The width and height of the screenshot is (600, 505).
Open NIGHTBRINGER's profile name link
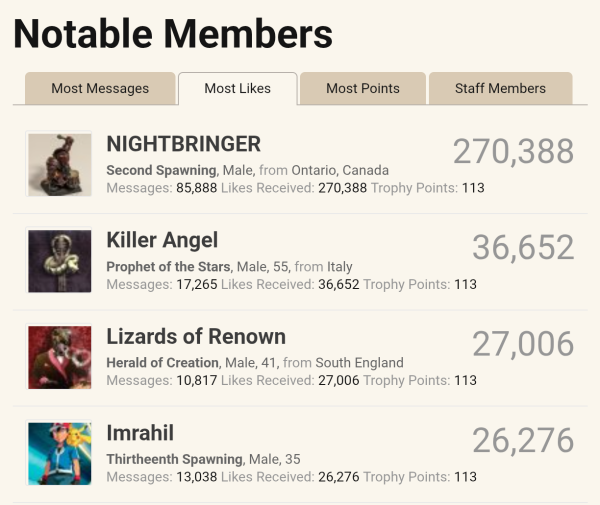pos(183,144)
